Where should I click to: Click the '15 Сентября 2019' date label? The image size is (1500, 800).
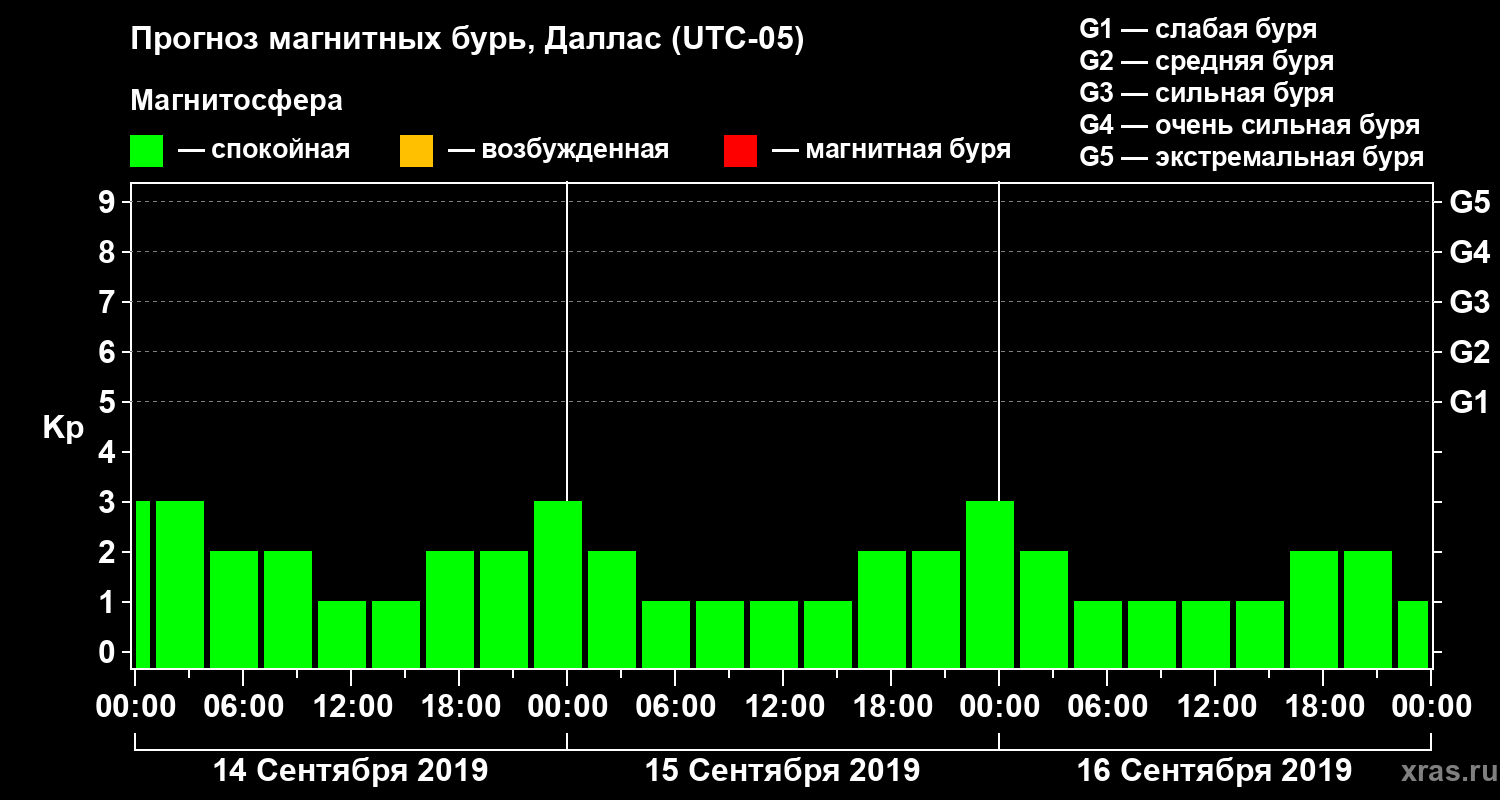[782, 770]
